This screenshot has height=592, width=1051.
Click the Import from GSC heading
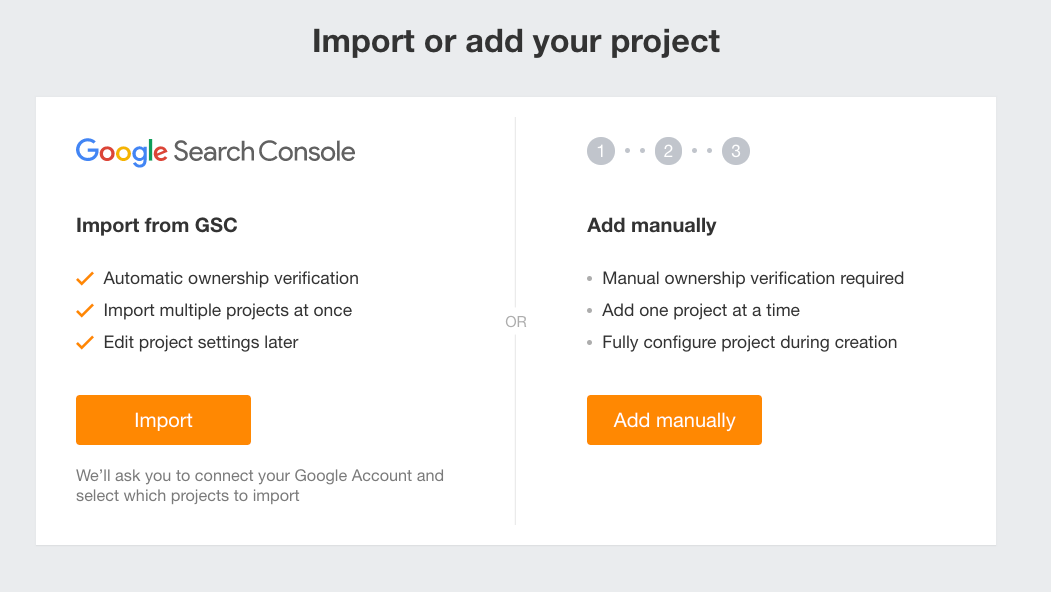157,225
